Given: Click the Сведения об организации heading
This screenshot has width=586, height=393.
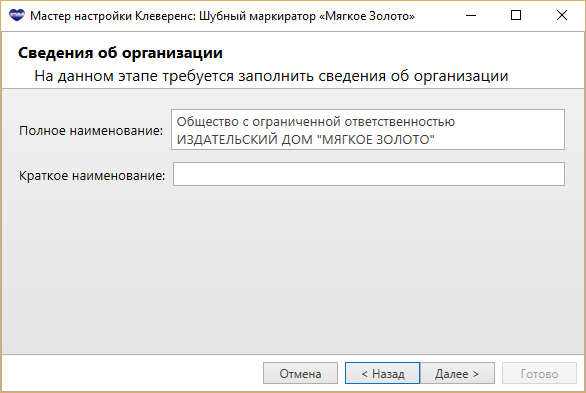Looking at the screenshot, I should pos(120,53).
